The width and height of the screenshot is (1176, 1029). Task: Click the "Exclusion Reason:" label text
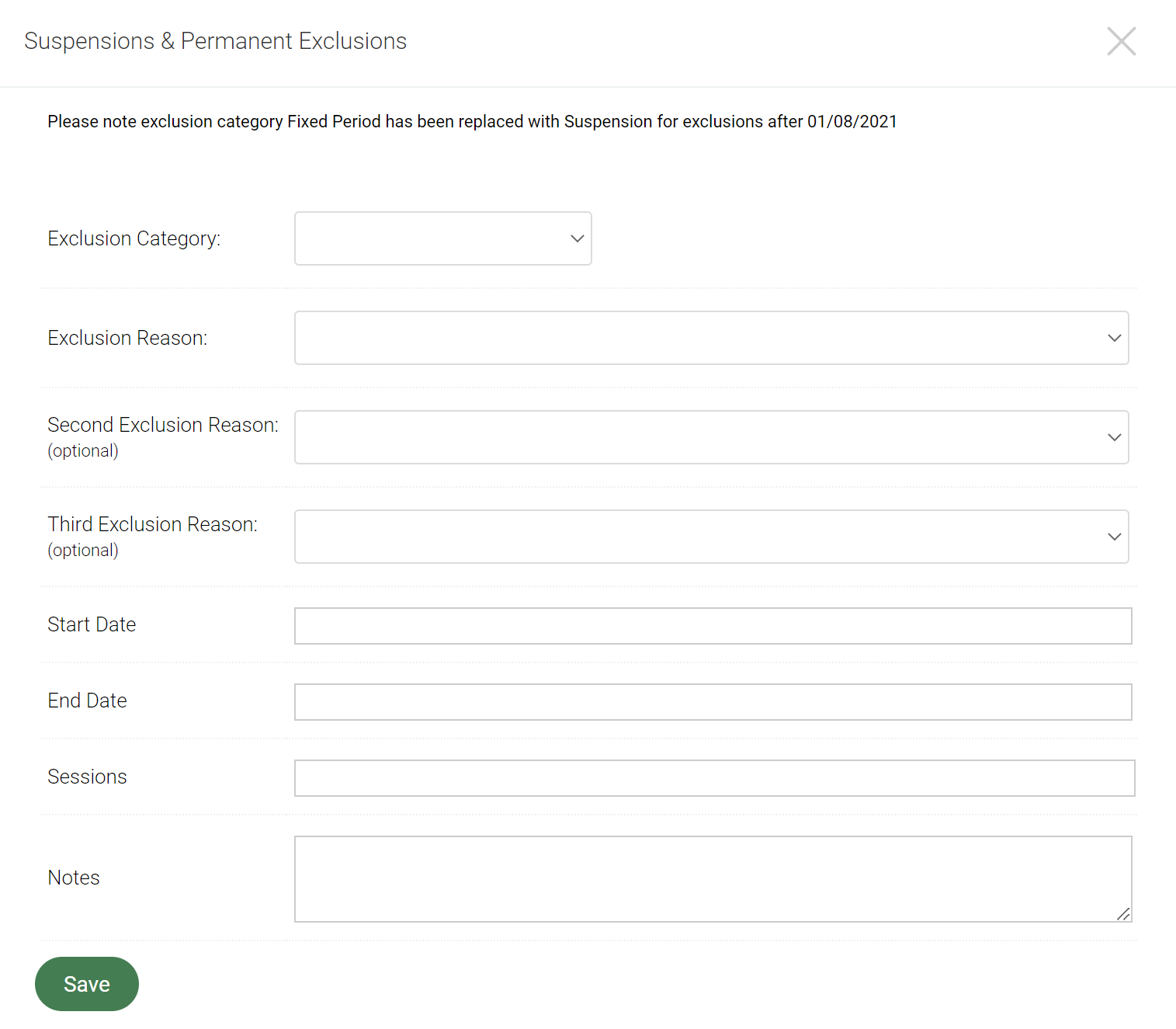coord(127,338)
